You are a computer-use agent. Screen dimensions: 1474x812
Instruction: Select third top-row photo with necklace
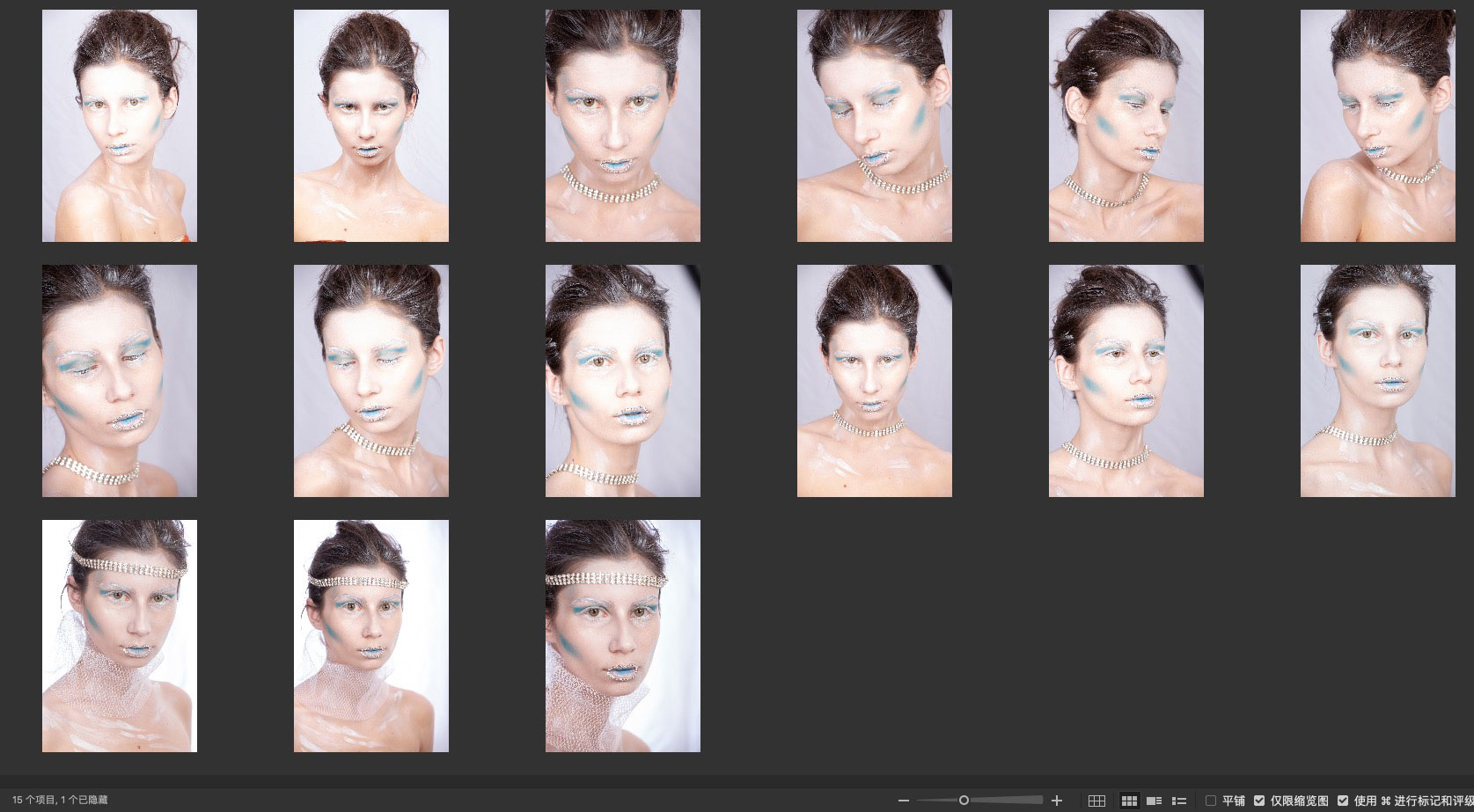click(623, 126)
